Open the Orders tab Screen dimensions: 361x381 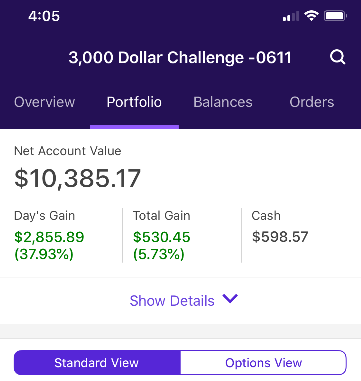pos(312,102)
